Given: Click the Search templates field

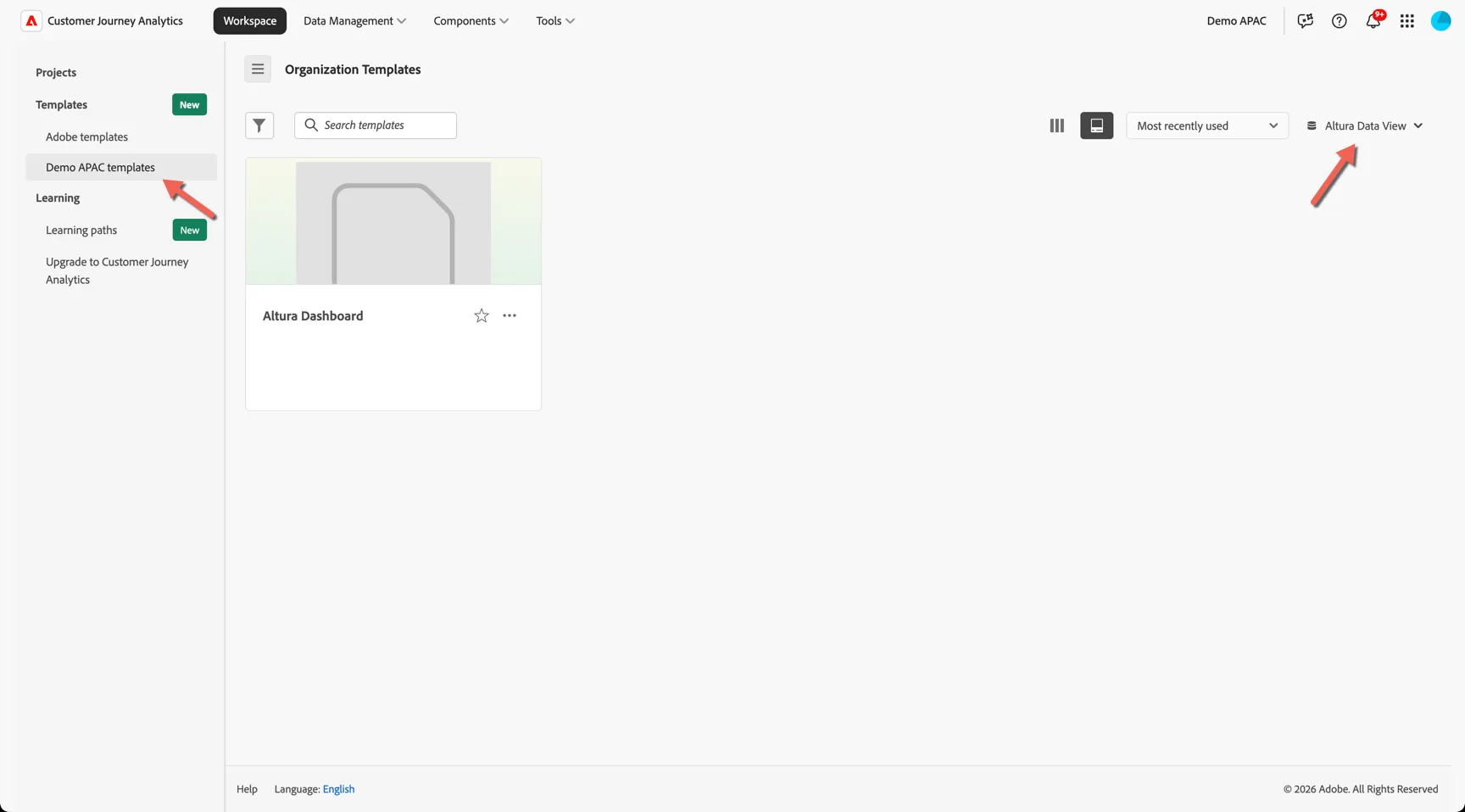Looking at the screenshot, I should coord(376,125).
